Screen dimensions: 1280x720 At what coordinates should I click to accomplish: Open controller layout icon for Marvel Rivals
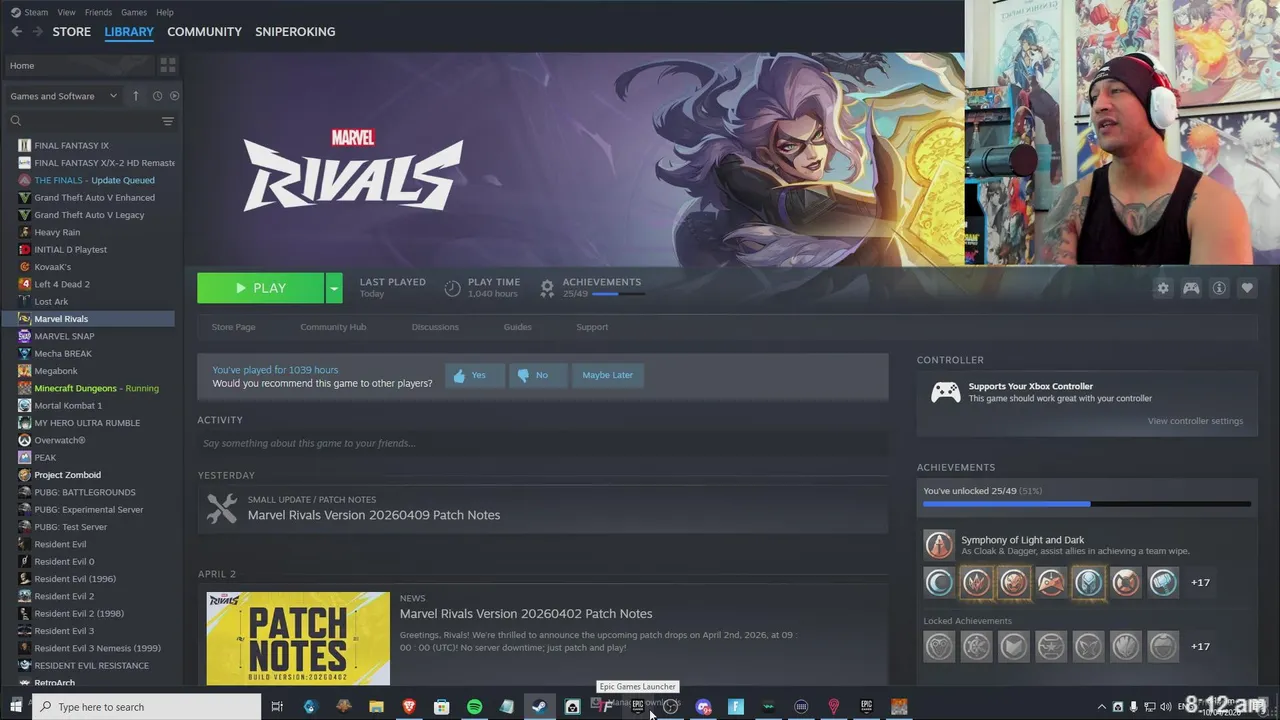click(x=1191, y=288)
